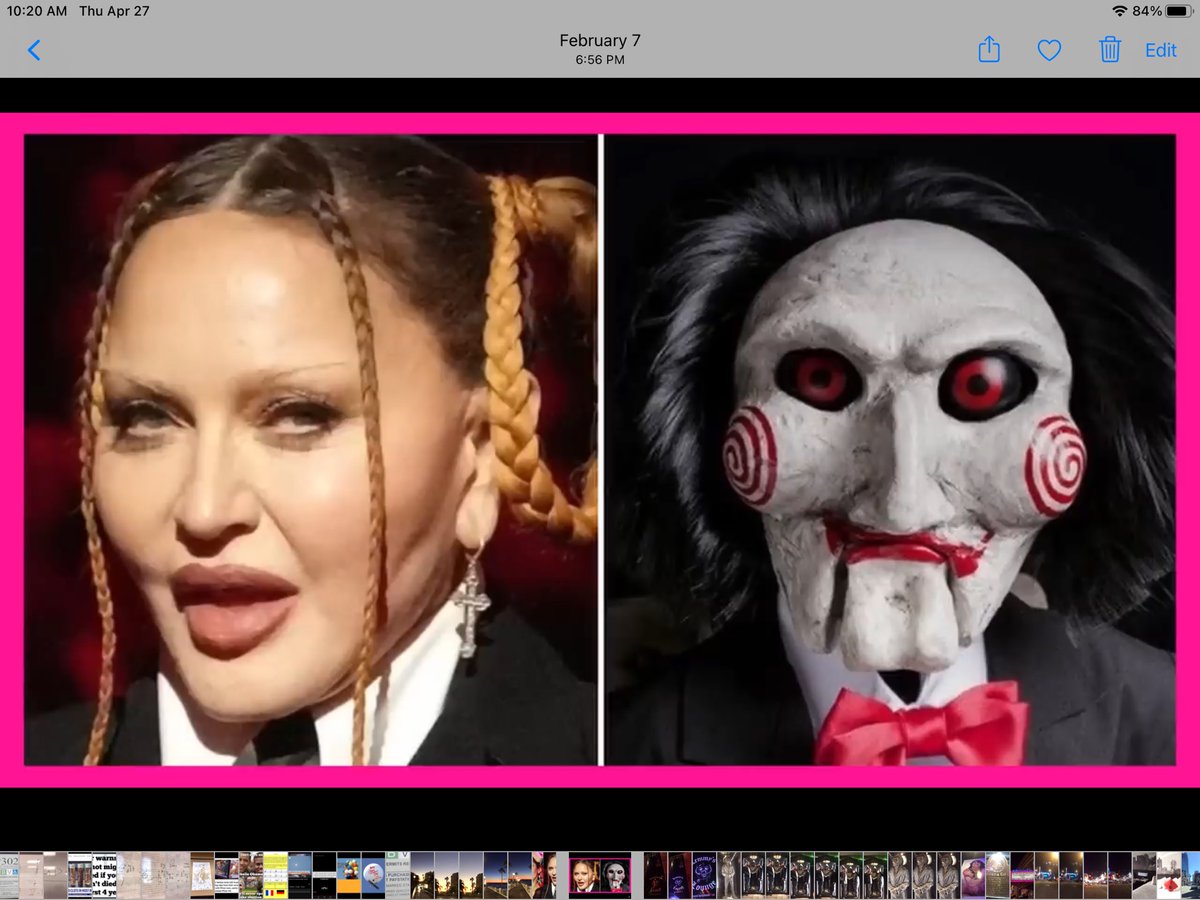
Task: Tap the Thu Apr 27 date
Action: (114, 11)
